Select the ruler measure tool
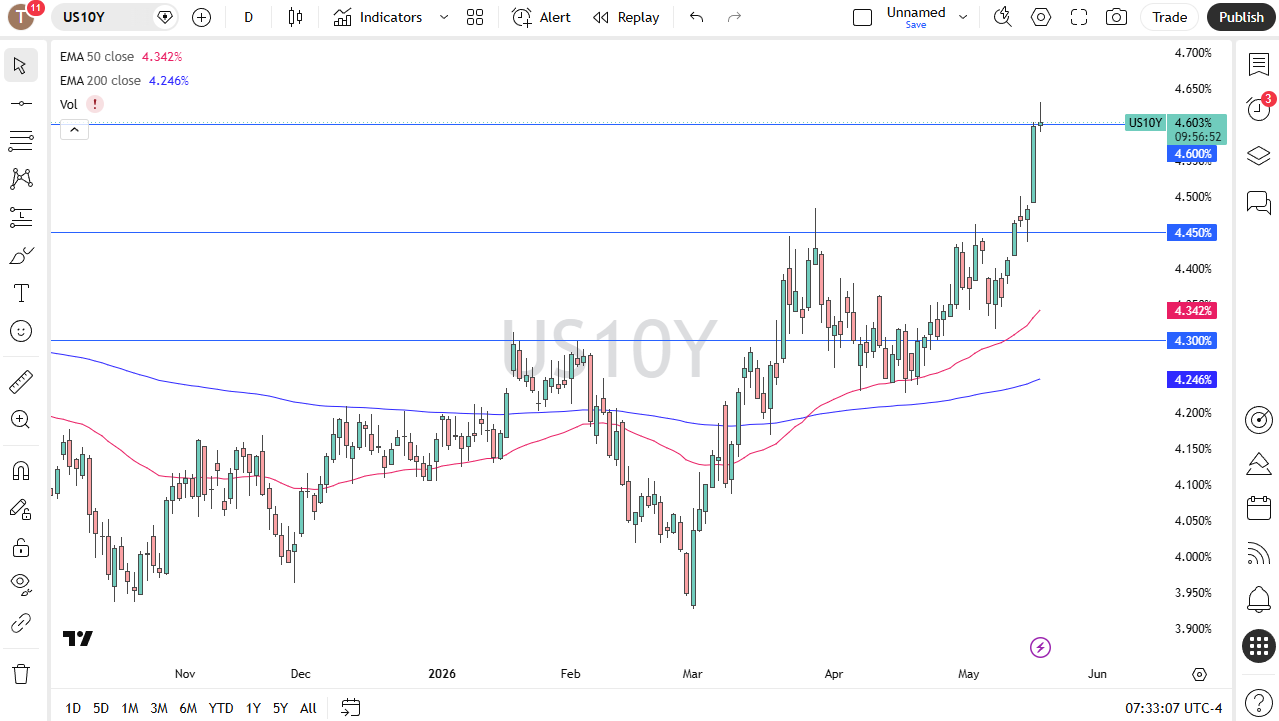1279x721 pixels. [20, 382]
